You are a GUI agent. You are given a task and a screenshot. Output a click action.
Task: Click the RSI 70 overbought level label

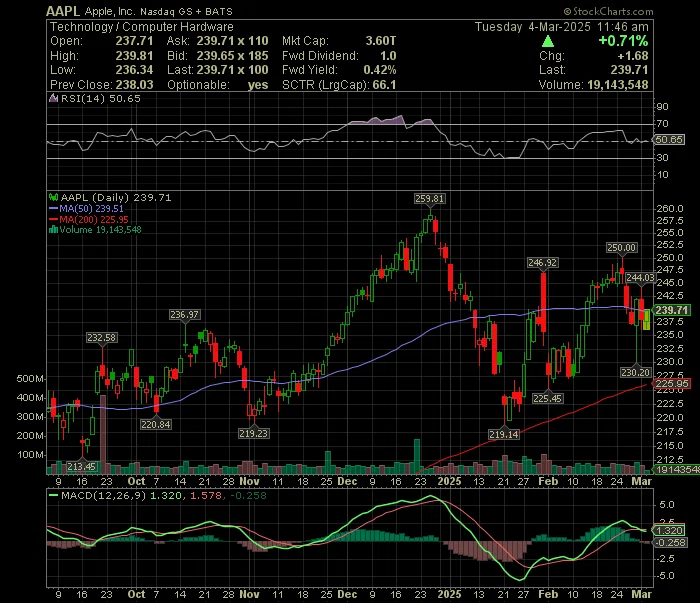(x=663, y=124)
